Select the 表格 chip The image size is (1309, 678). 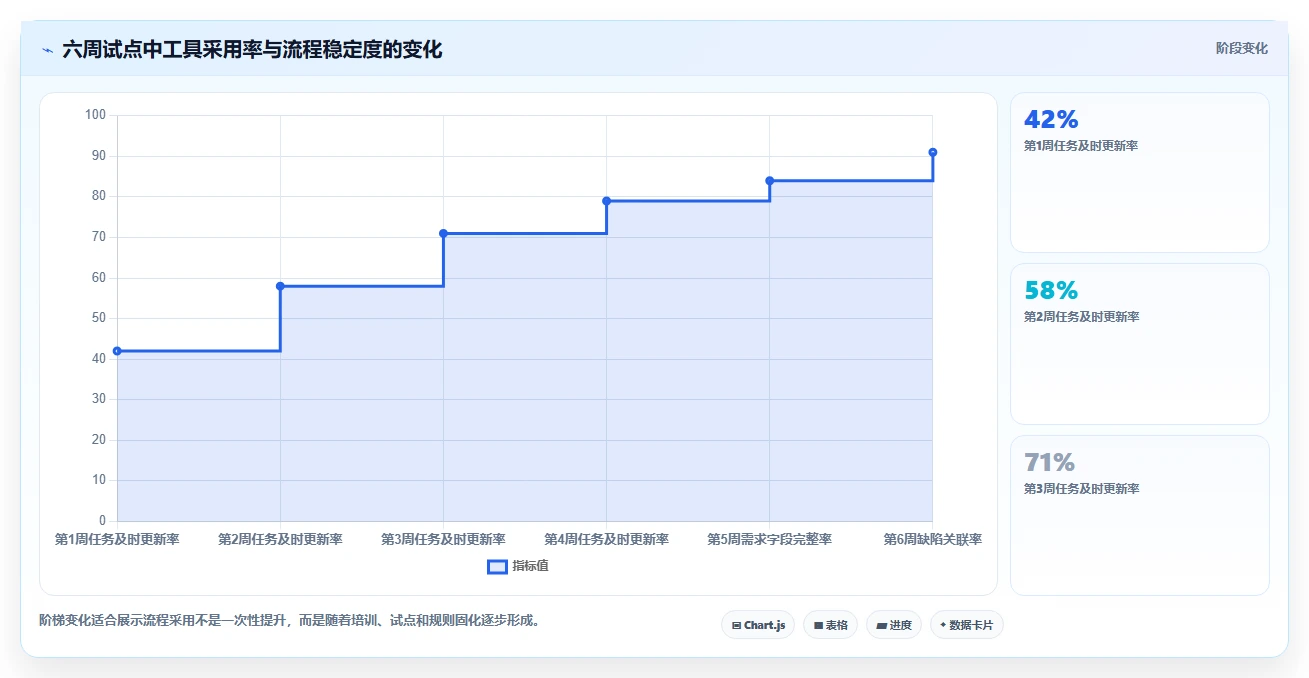click(830, 625)
